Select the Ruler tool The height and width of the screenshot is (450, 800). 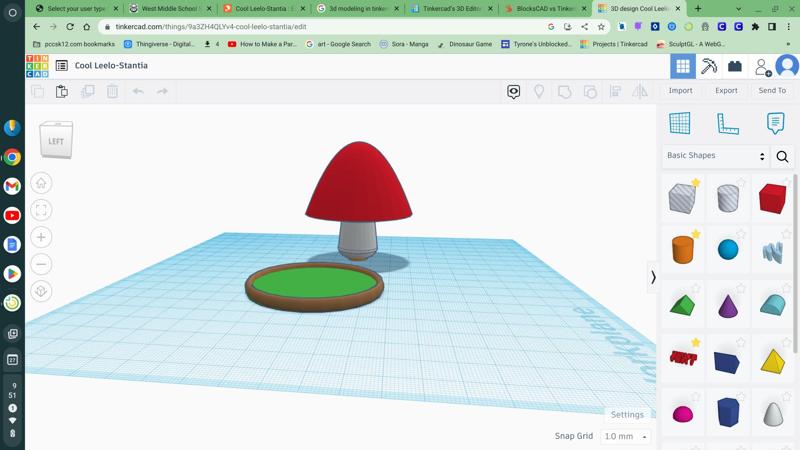point(728,123)
